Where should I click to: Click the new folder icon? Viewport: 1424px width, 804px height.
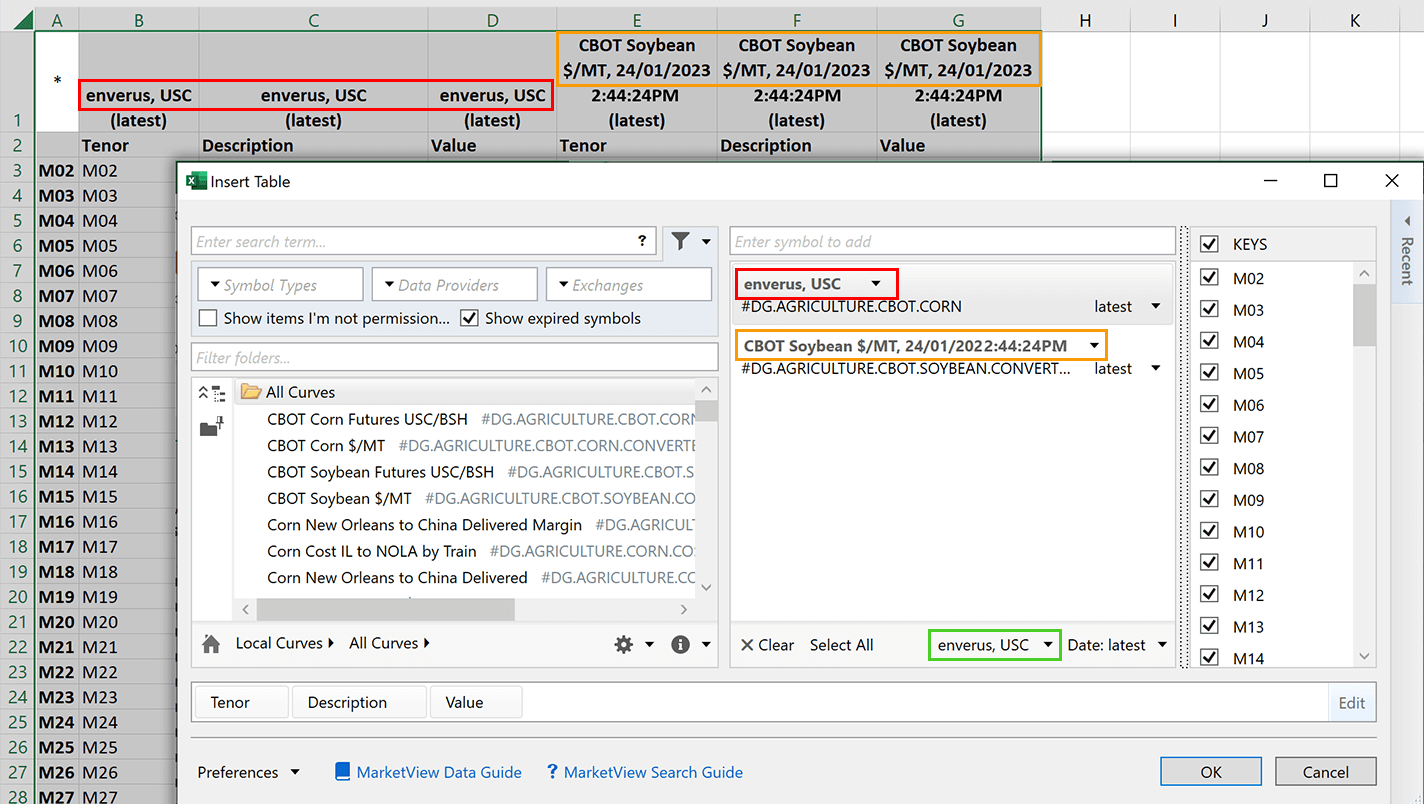point(211,427)
